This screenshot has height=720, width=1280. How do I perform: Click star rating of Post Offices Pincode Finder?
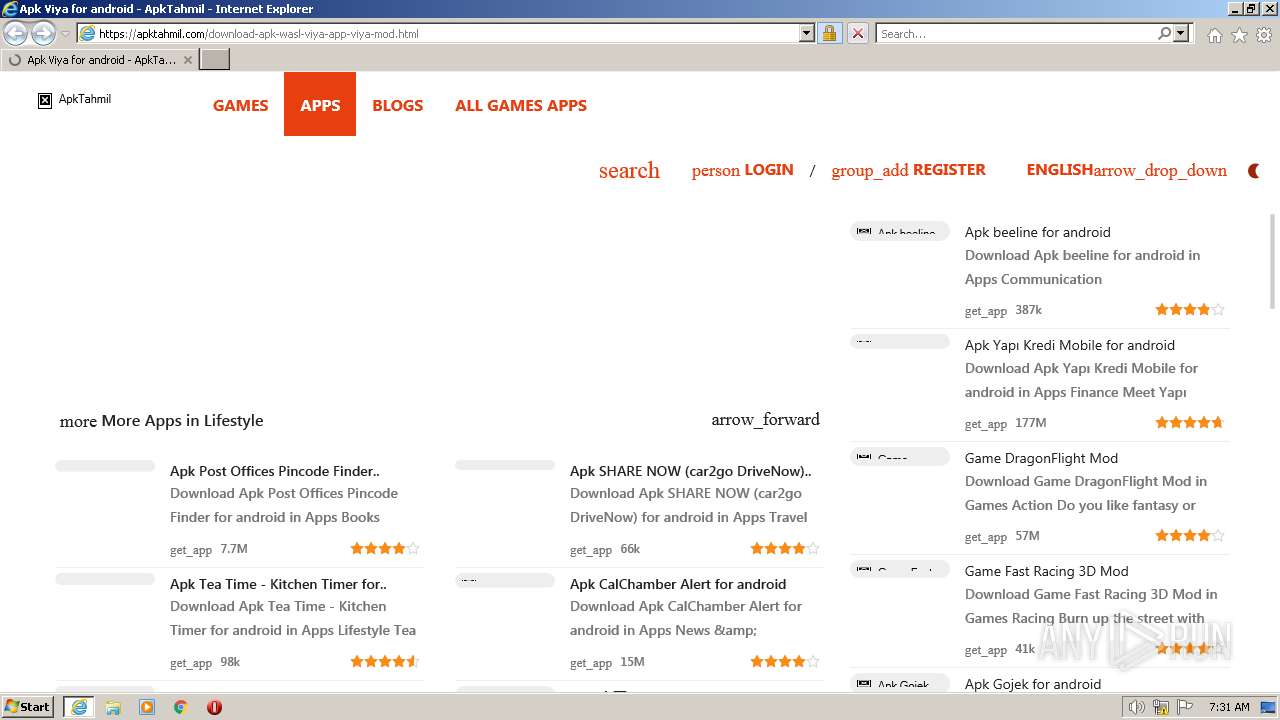(385, 548)
